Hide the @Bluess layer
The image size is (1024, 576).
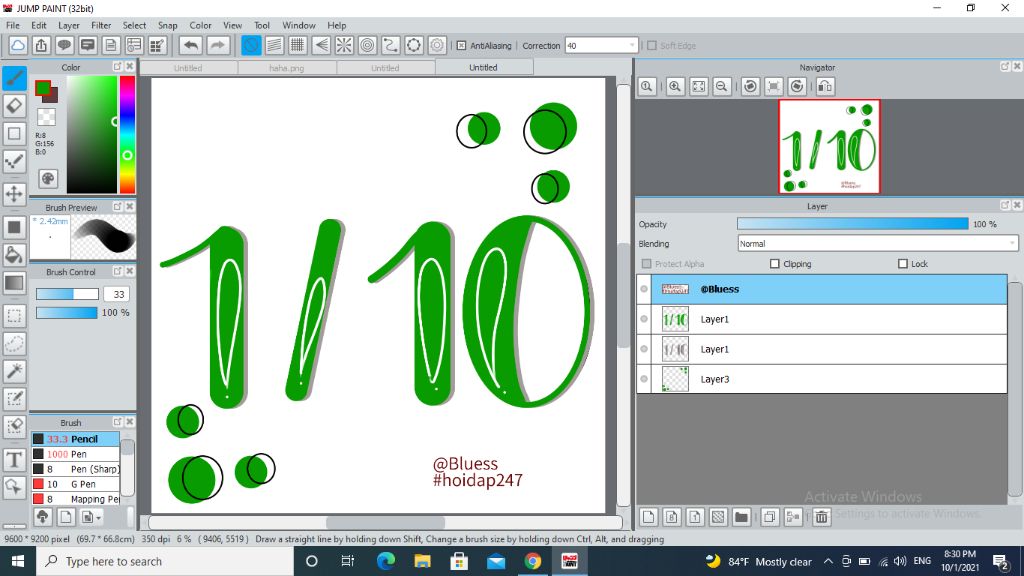(644, 289)
